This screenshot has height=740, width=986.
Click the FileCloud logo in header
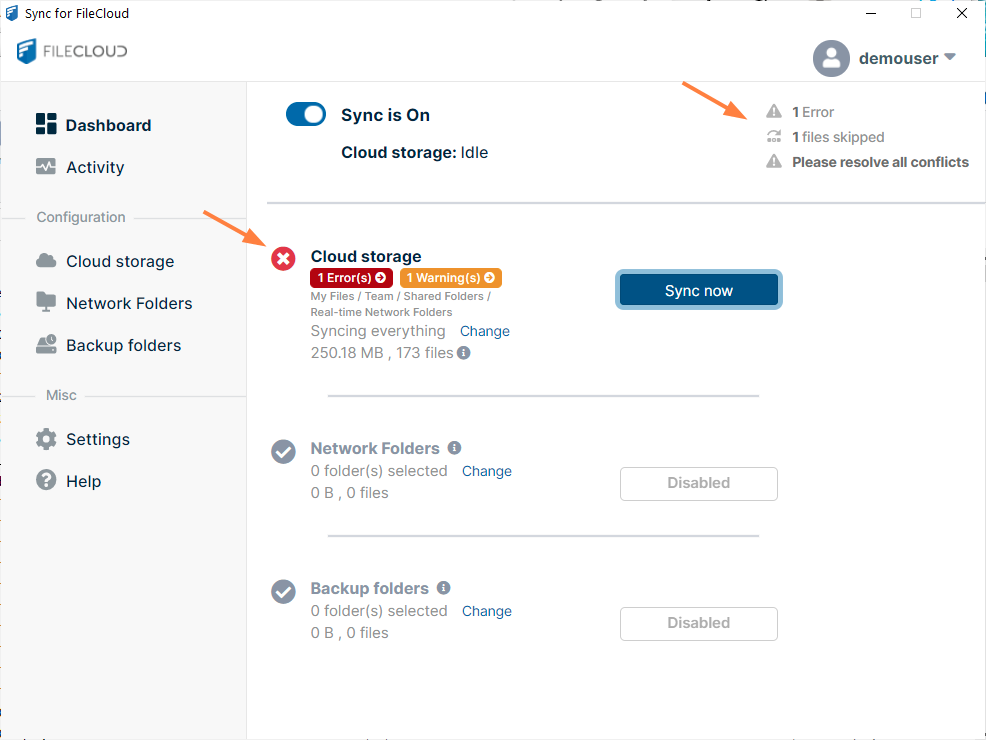tap(72, 51)
